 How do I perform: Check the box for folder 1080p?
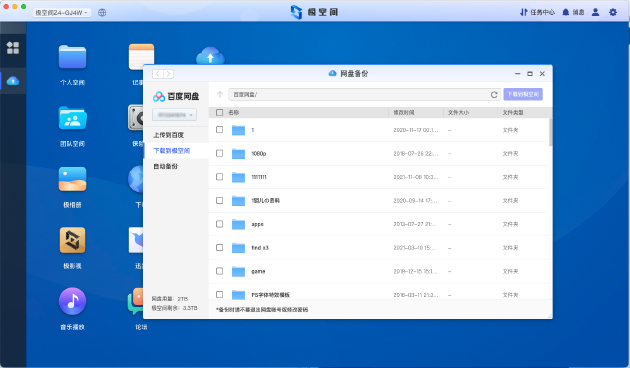click(219, 153)
